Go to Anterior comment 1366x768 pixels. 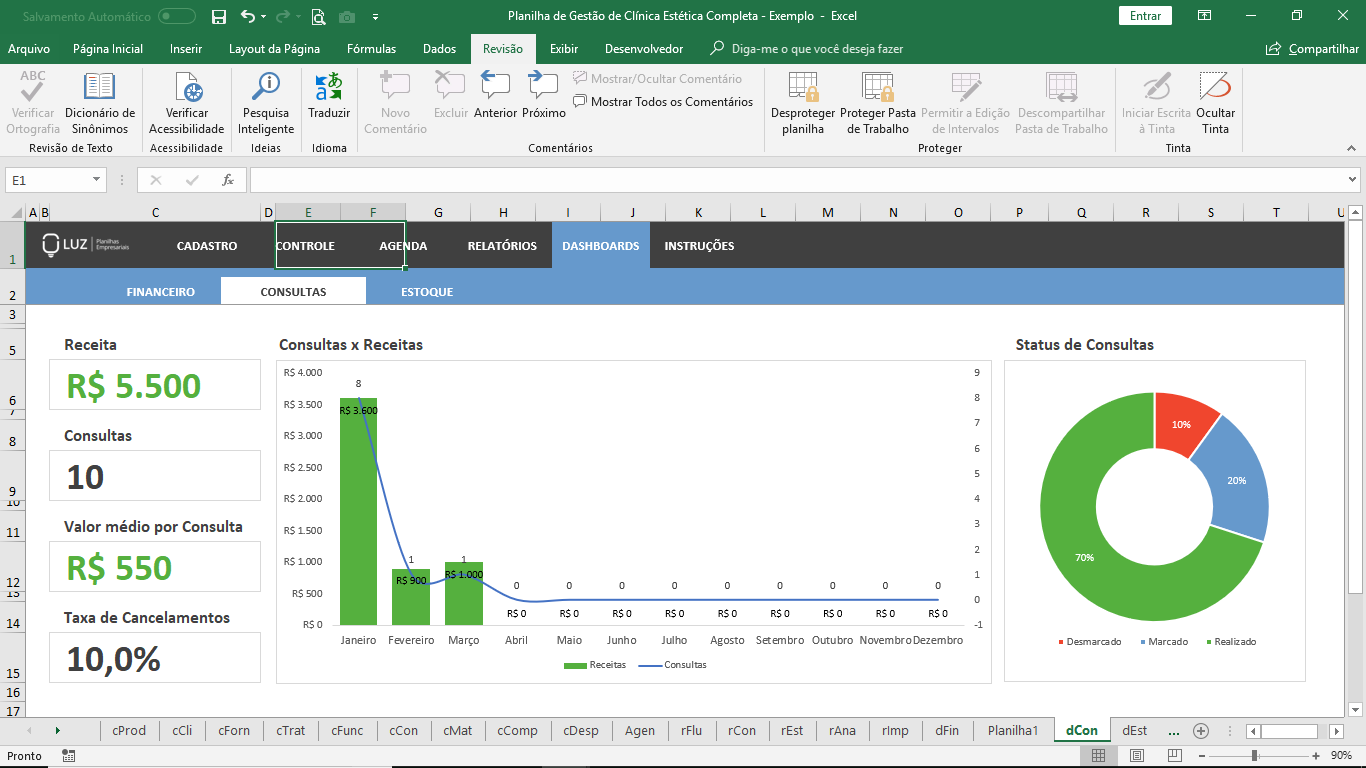tap(495, 96)
